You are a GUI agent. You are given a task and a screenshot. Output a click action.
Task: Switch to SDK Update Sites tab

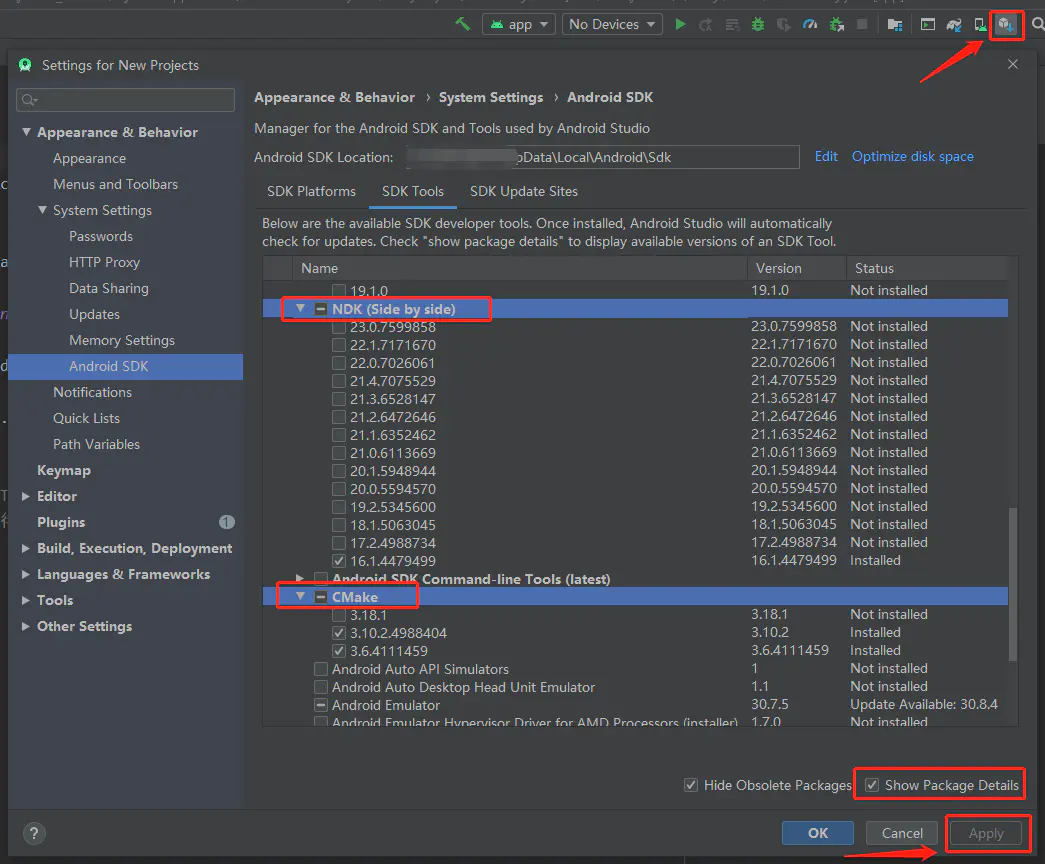(x=524, y=191)
